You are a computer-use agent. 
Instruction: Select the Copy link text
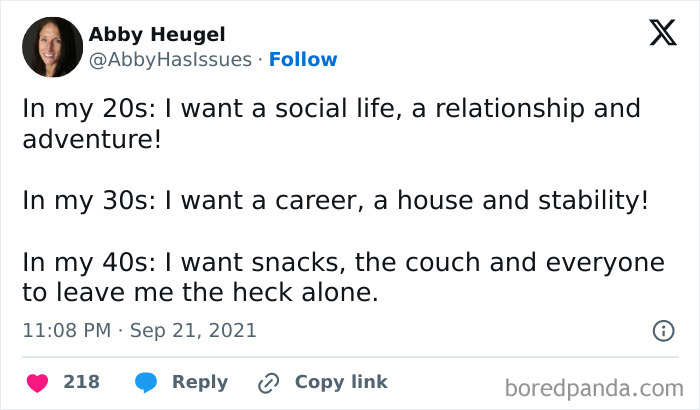(341, 382)
